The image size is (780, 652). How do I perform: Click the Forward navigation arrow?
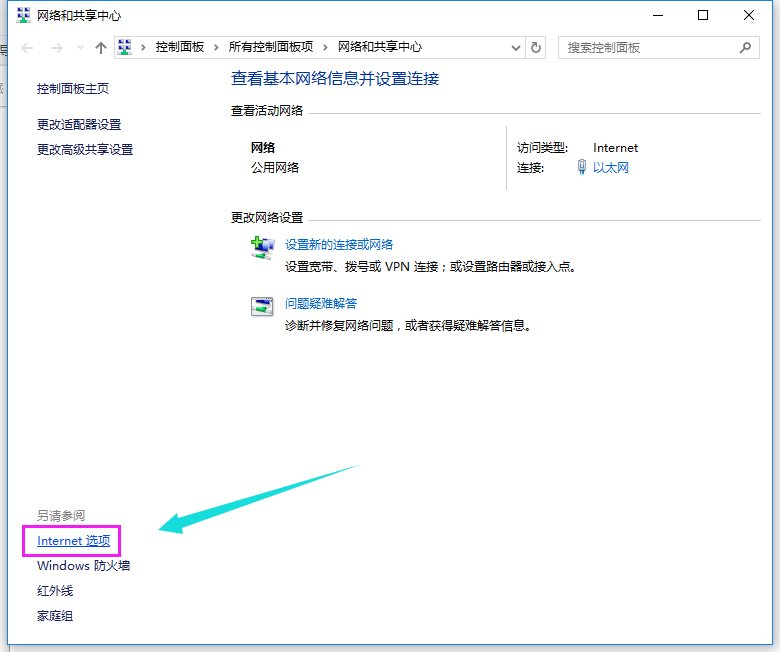click(x=57, y=48)
